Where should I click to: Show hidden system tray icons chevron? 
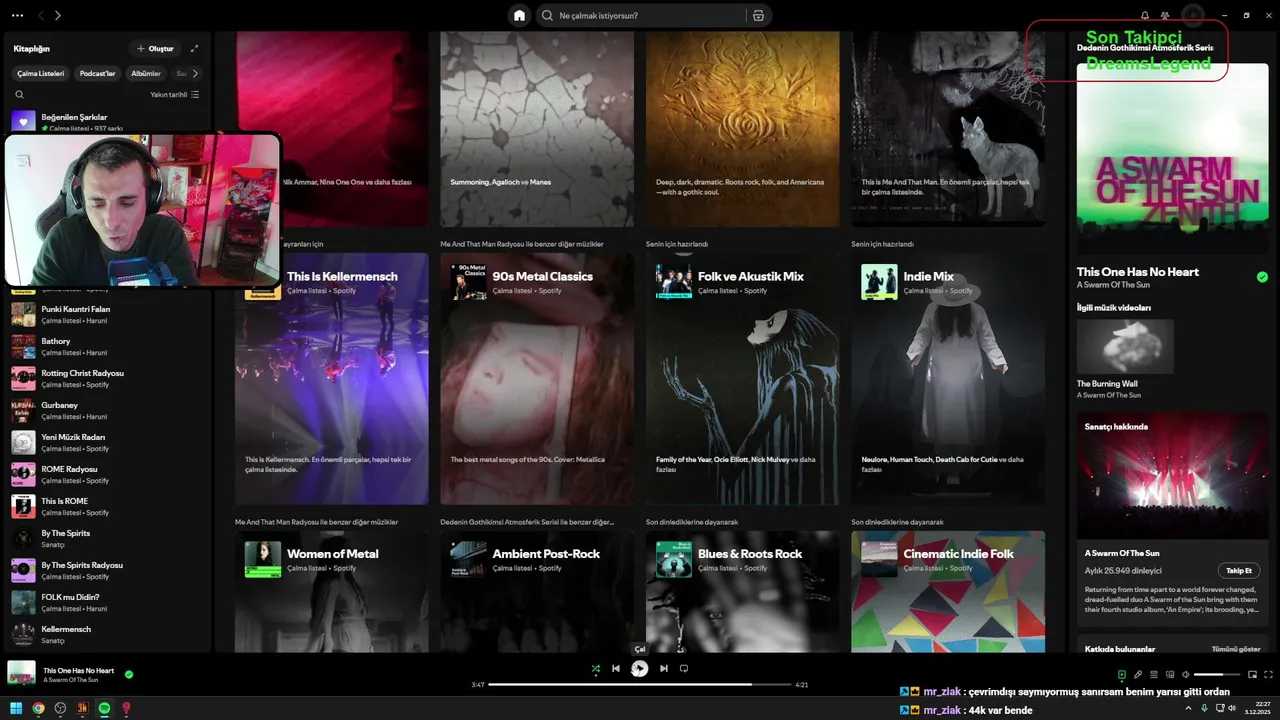(x=1188, y=708)
